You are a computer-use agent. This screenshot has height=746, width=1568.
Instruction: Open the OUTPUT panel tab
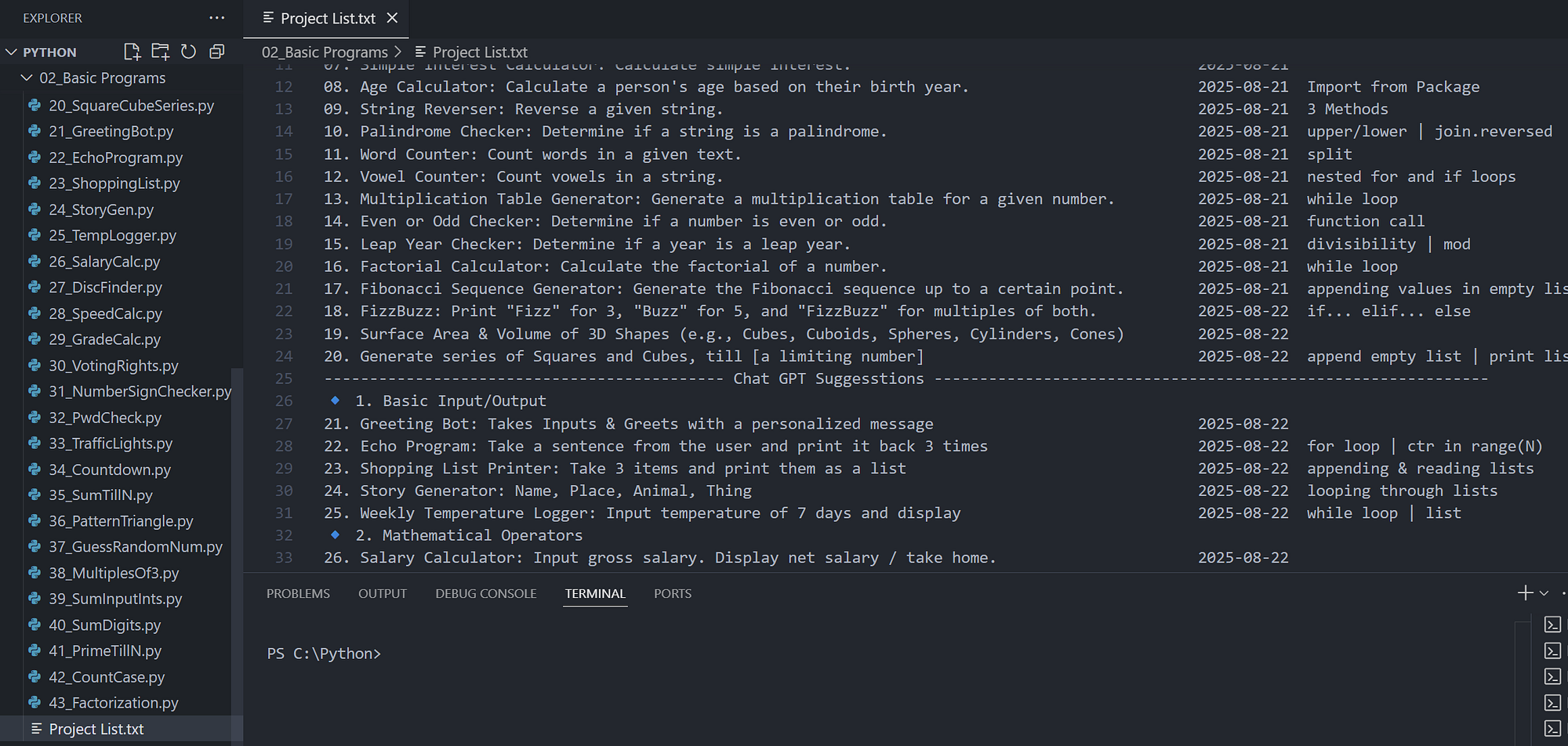click(383, 593)
